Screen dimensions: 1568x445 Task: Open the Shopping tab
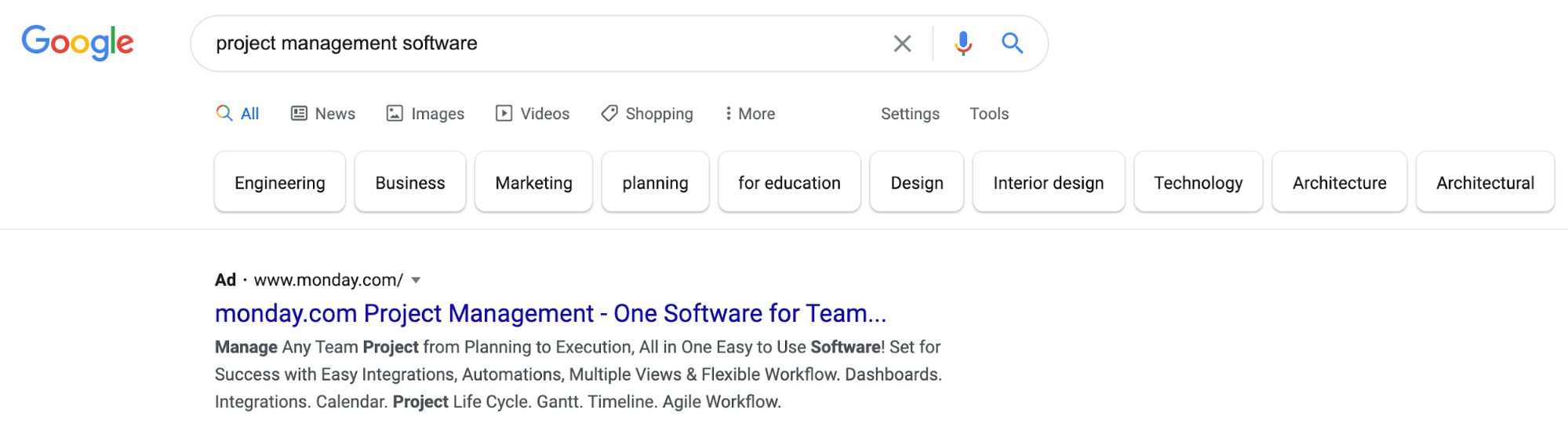point(647,114)
